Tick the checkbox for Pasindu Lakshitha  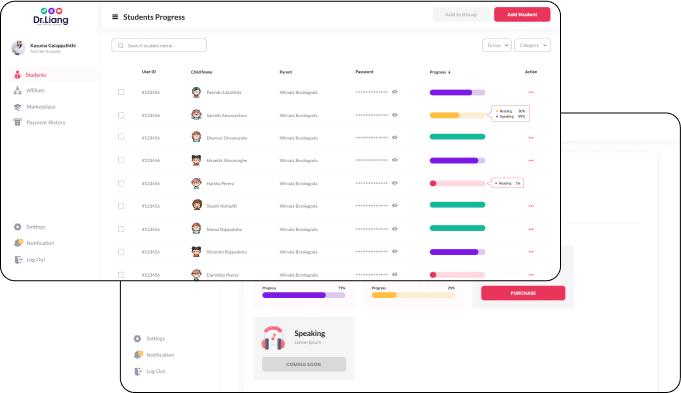click(x=121, y=92)
